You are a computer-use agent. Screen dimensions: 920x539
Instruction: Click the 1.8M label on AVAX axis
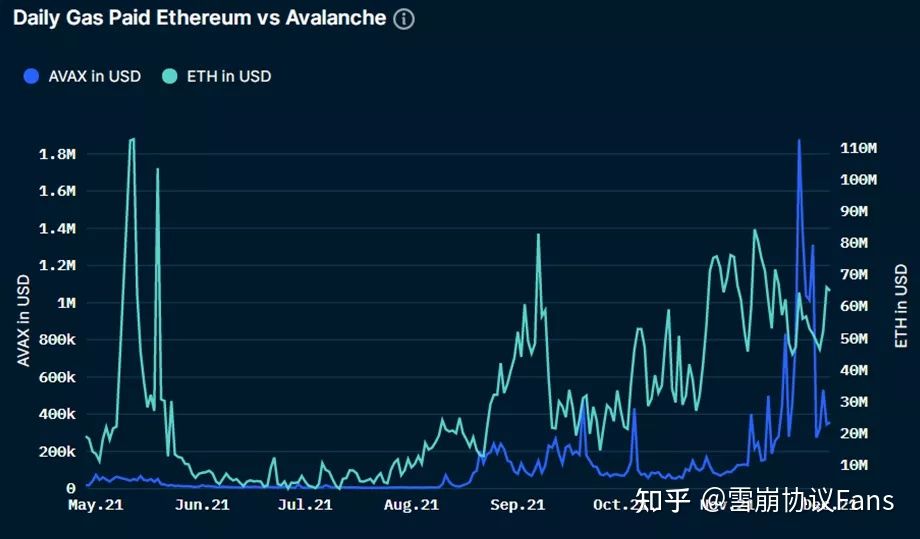[x=58, y=154]
